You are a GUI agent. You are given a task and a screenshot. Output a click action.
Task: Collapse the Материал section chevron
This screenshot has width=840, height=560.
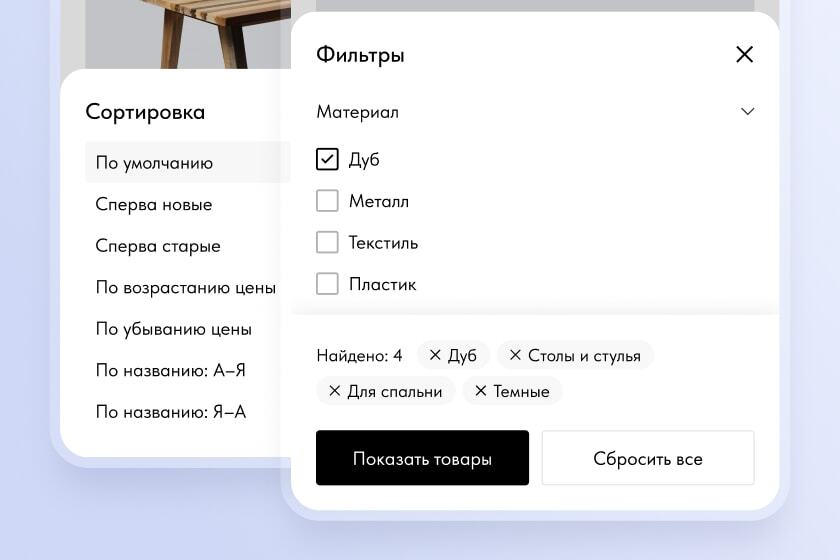tap(747, 111)
